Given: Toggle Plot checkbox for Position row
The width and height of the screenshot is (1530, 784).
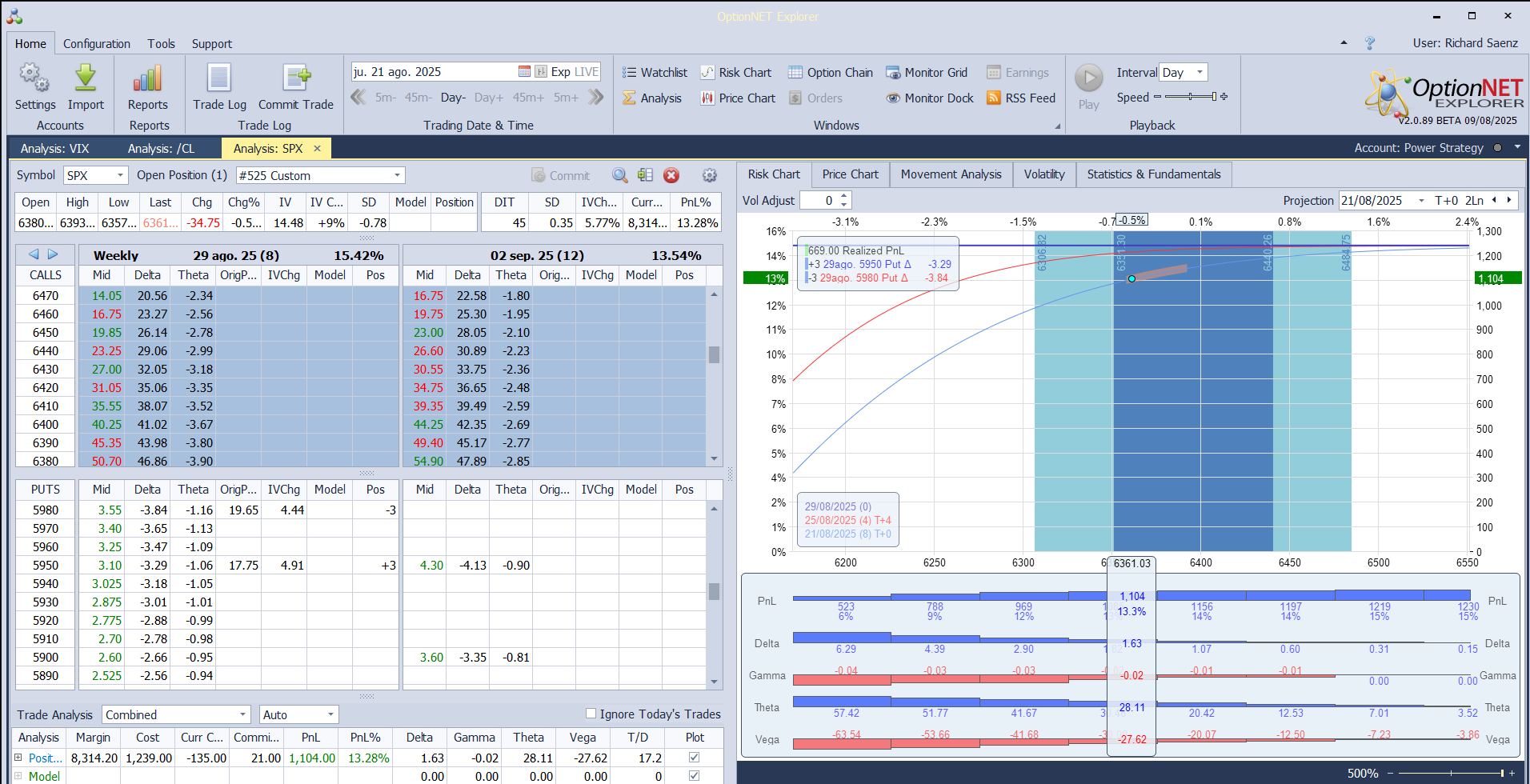Looking at the screenshot, I should tap(694, 757).
